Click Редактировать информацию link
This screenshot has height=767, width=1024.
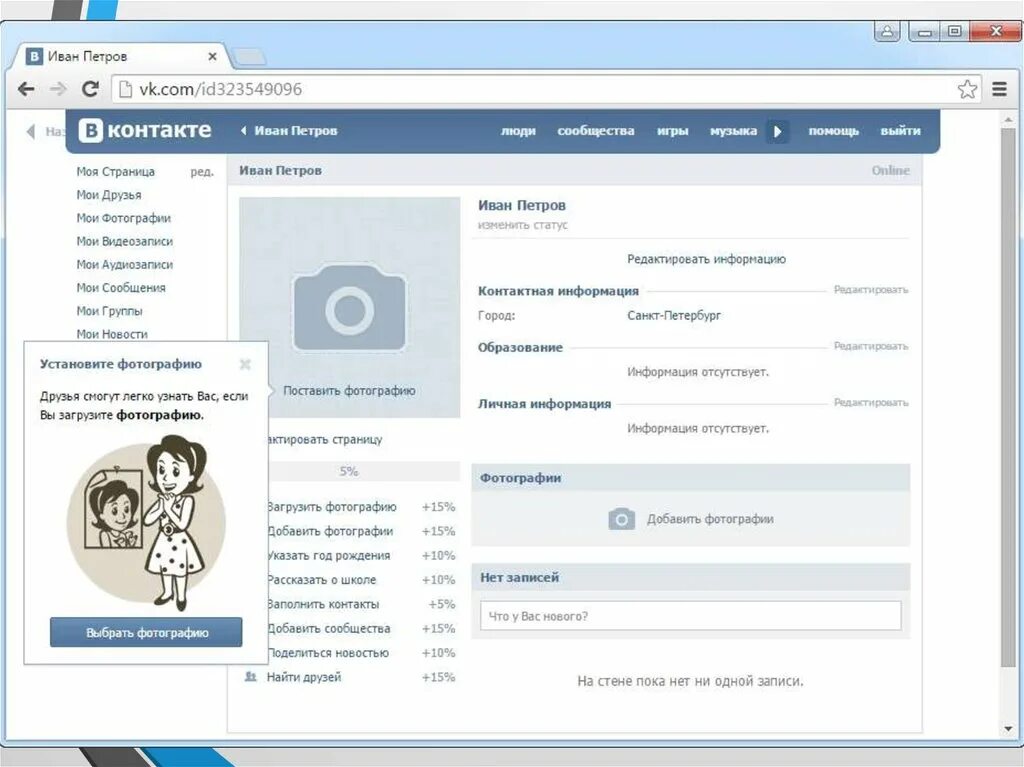pos(707,259)
